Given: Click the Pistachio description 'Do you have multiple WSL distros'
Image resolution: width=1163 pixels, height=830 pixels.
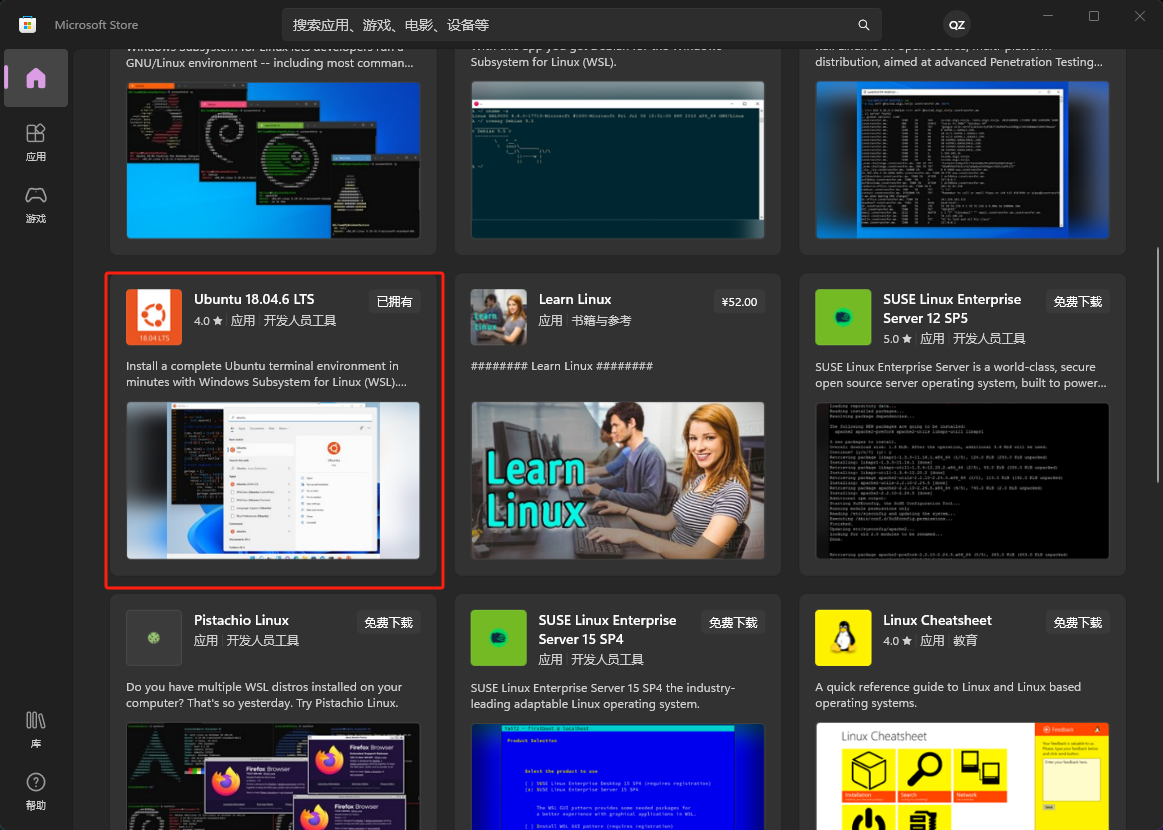Looking at the screenshot, I should [x=263, y=695].
